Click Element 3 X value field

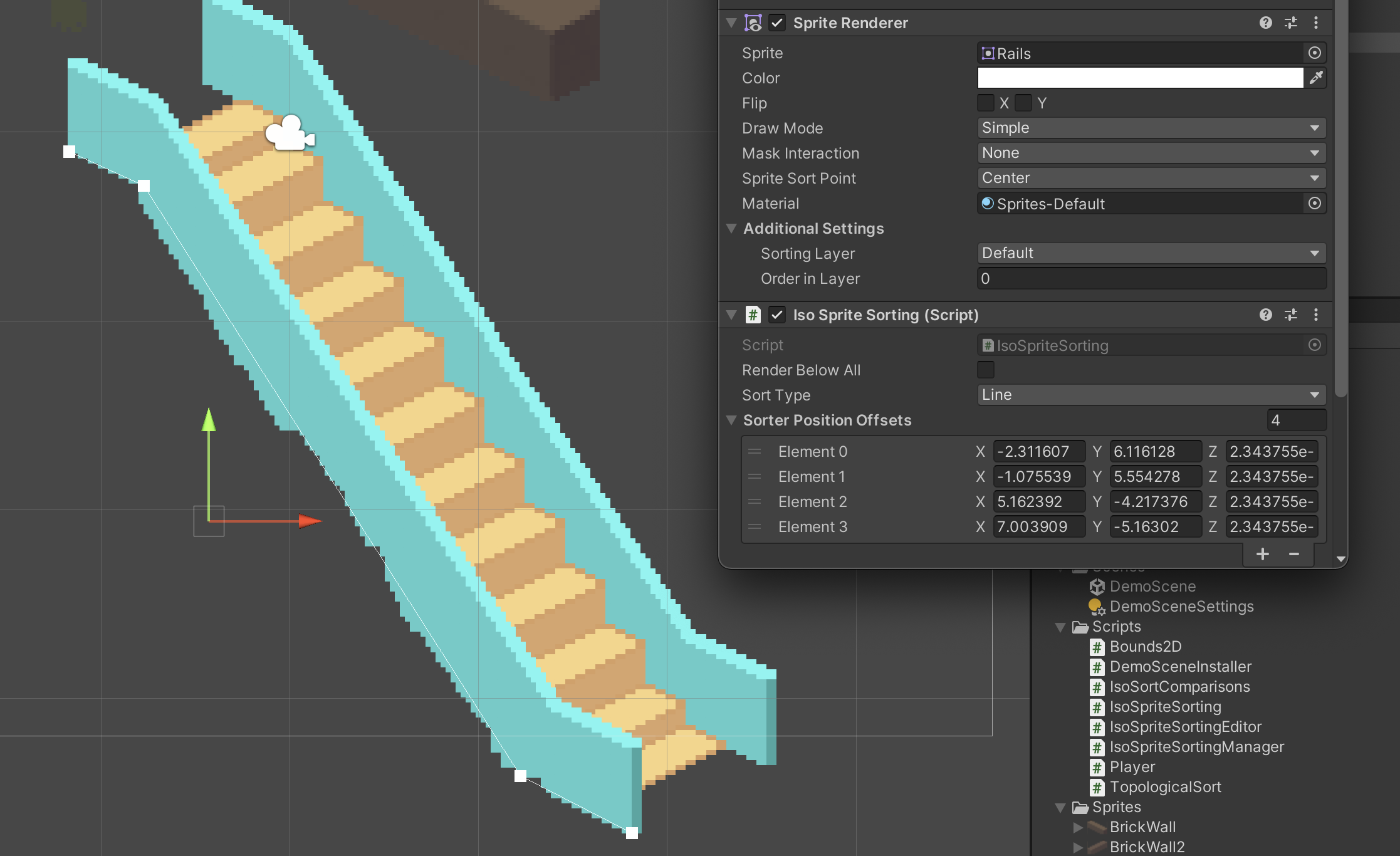(x=1040, y=527)
